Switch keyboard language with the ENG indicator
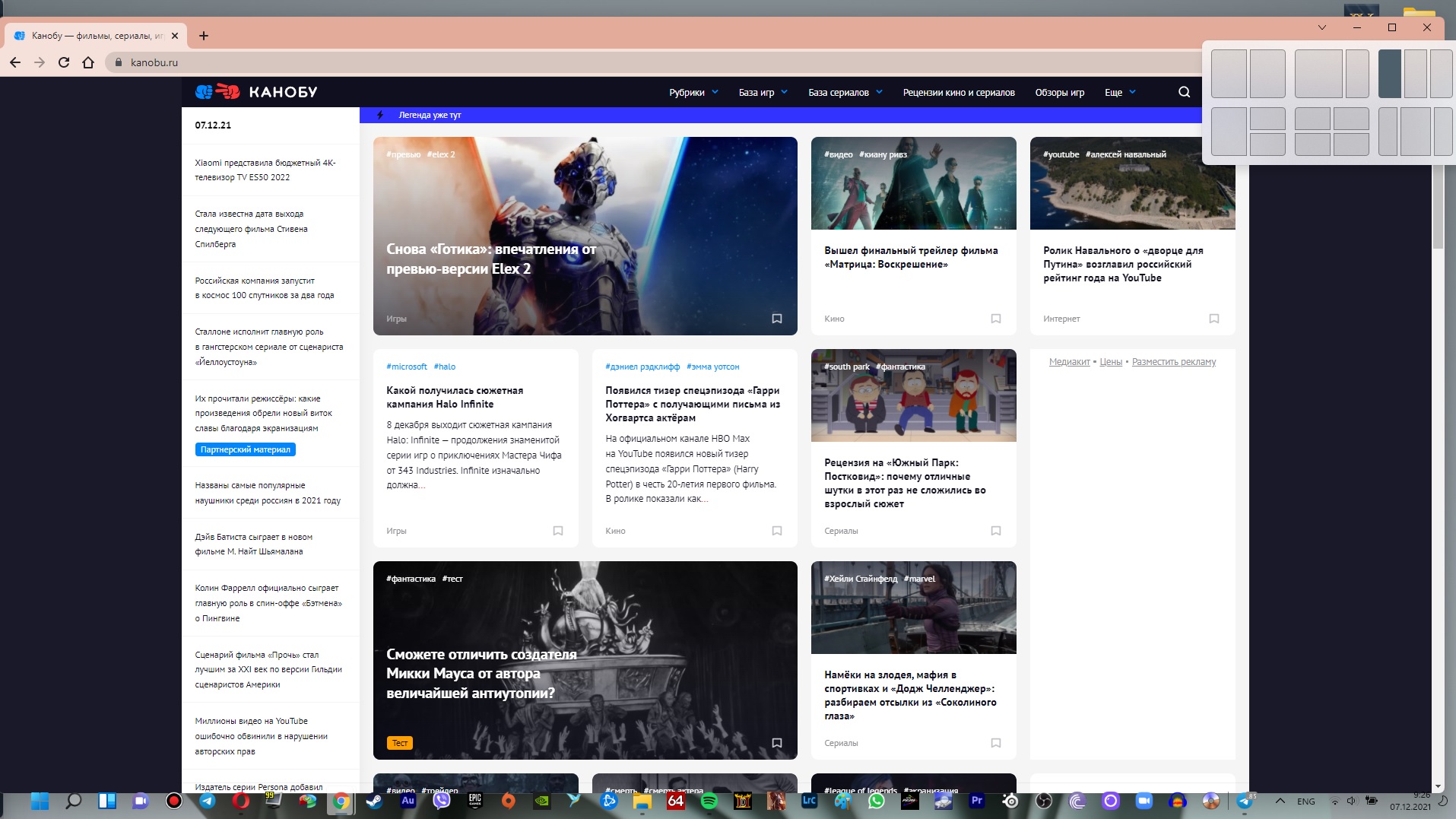 point(1305,802)
